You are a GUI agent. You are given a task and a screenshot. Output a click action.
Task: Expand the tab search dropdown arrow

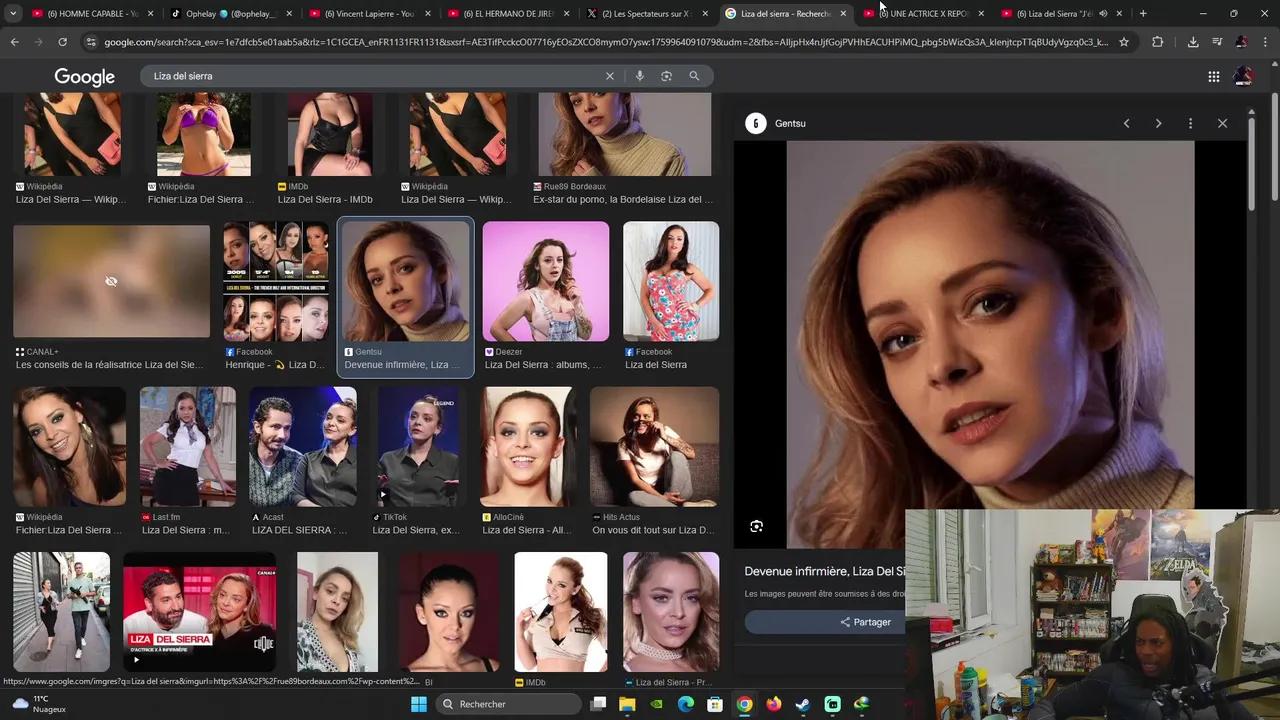(x=13, y=14)
